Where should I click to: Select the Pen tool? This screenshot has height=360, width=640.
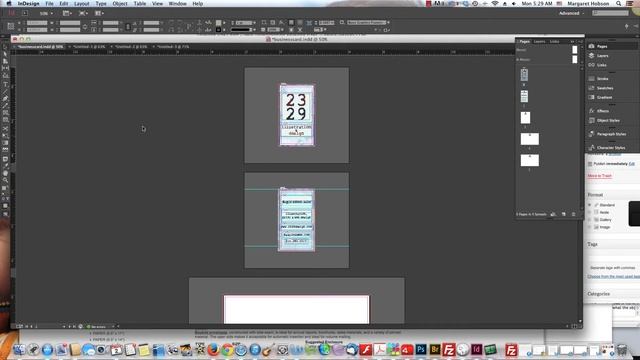[x=5, y=98]
